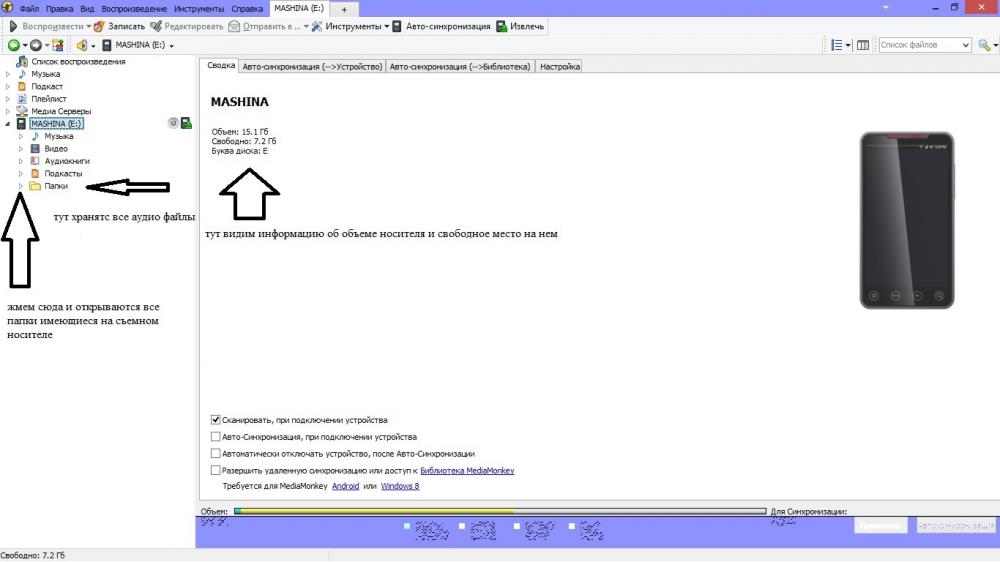The width and height of the screenshot is (1000, 562).
Task: Click the green back navigation button
Action: click(x=13, y=45)
